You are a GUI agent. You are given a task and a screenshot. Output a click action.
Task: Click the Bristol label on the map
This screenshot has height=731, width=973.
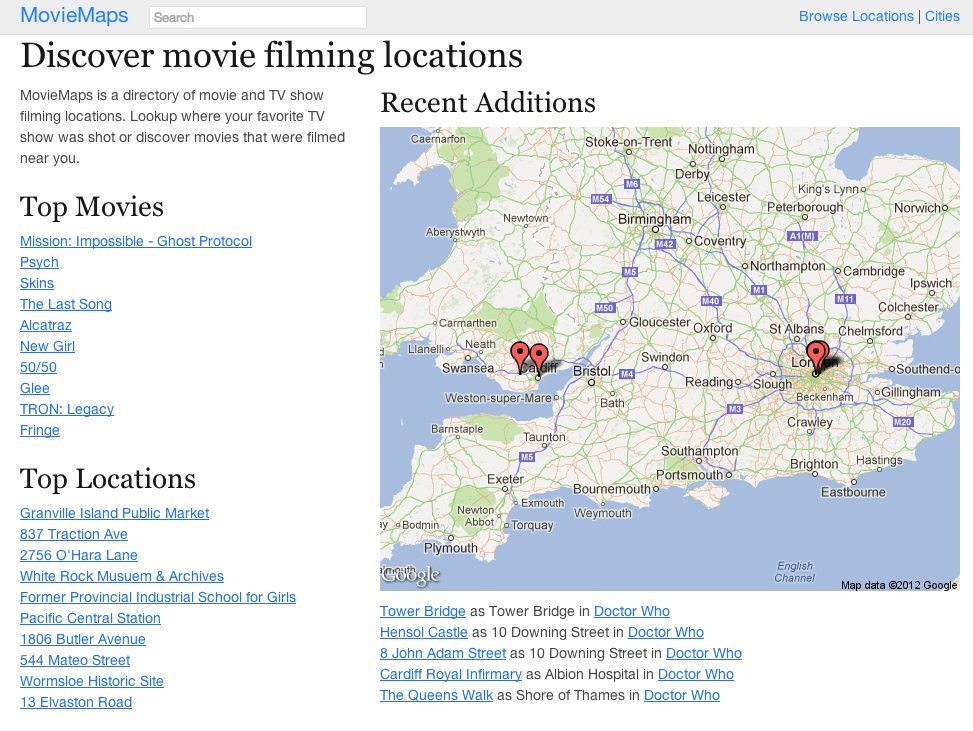click(x=591, y=371)
